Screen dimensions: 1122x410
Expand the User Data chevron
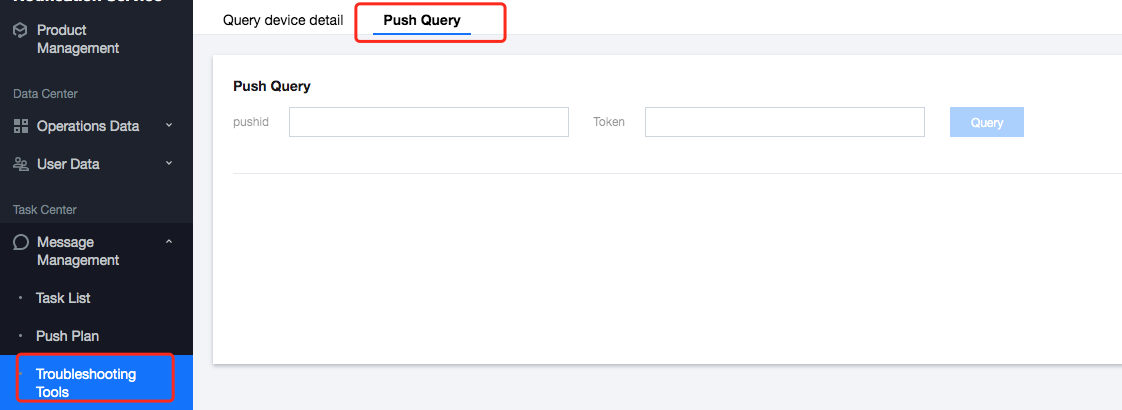pyautogui.click(x=169, y=164)
